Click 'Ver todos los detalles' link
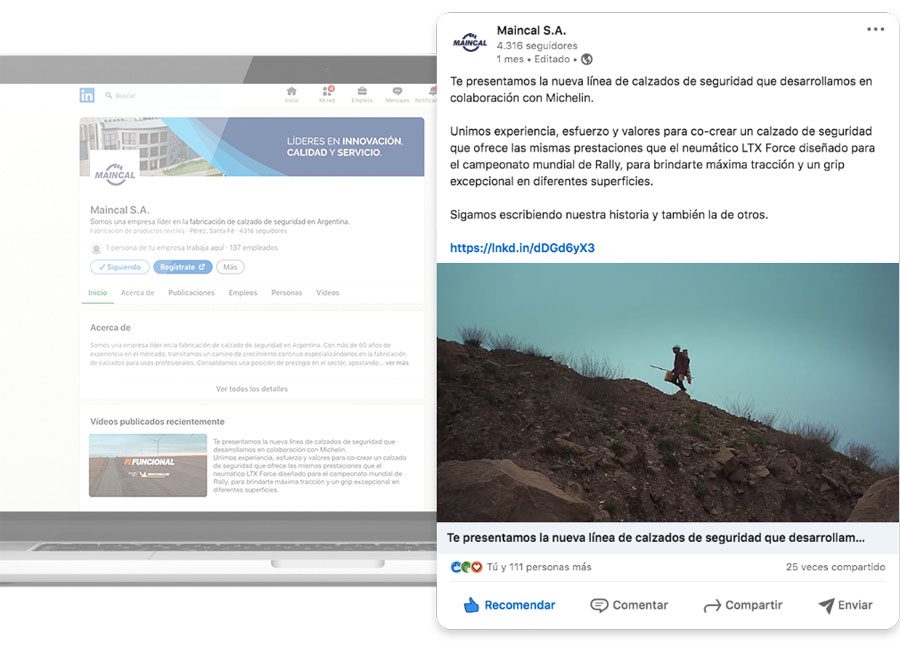Viewport: 900px width, 647px height. tap(252, 389)
